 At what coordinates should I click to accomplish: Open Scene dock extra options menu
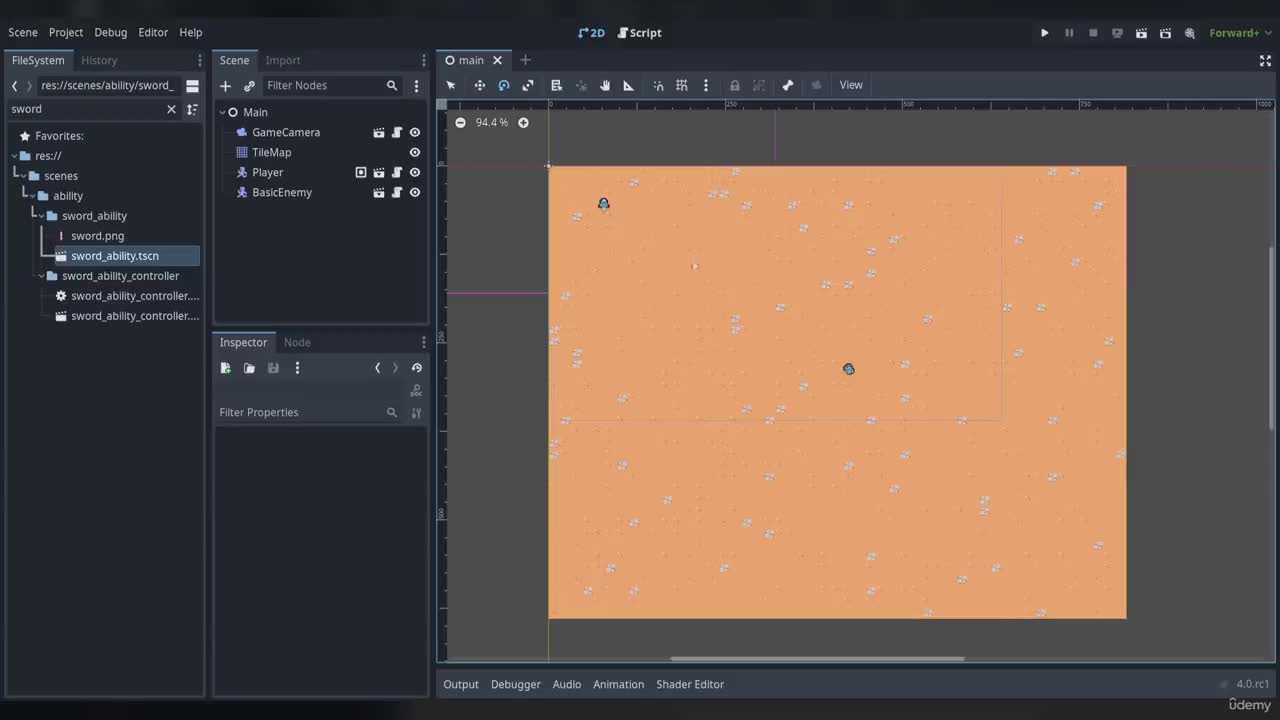pyautogui.click(x=416, y=86)
